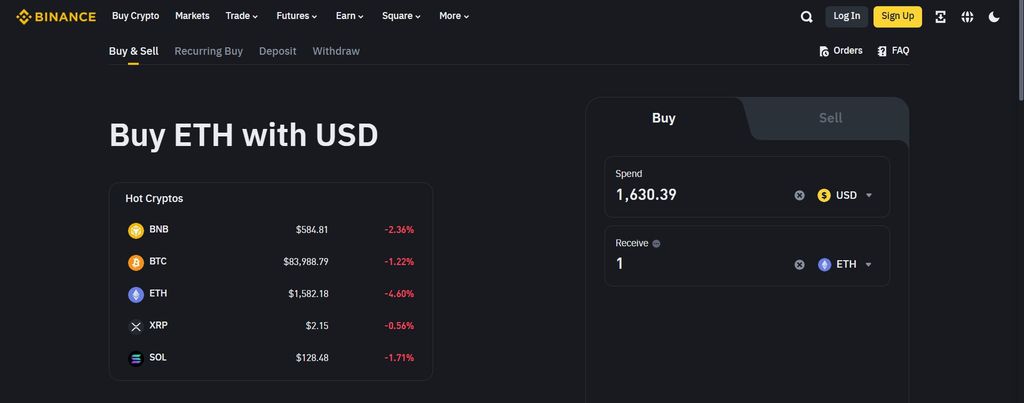Click the ETH coin icon in Hot Cryptos
This screenshot has width=1024, height=403.
tap(136, 295)
